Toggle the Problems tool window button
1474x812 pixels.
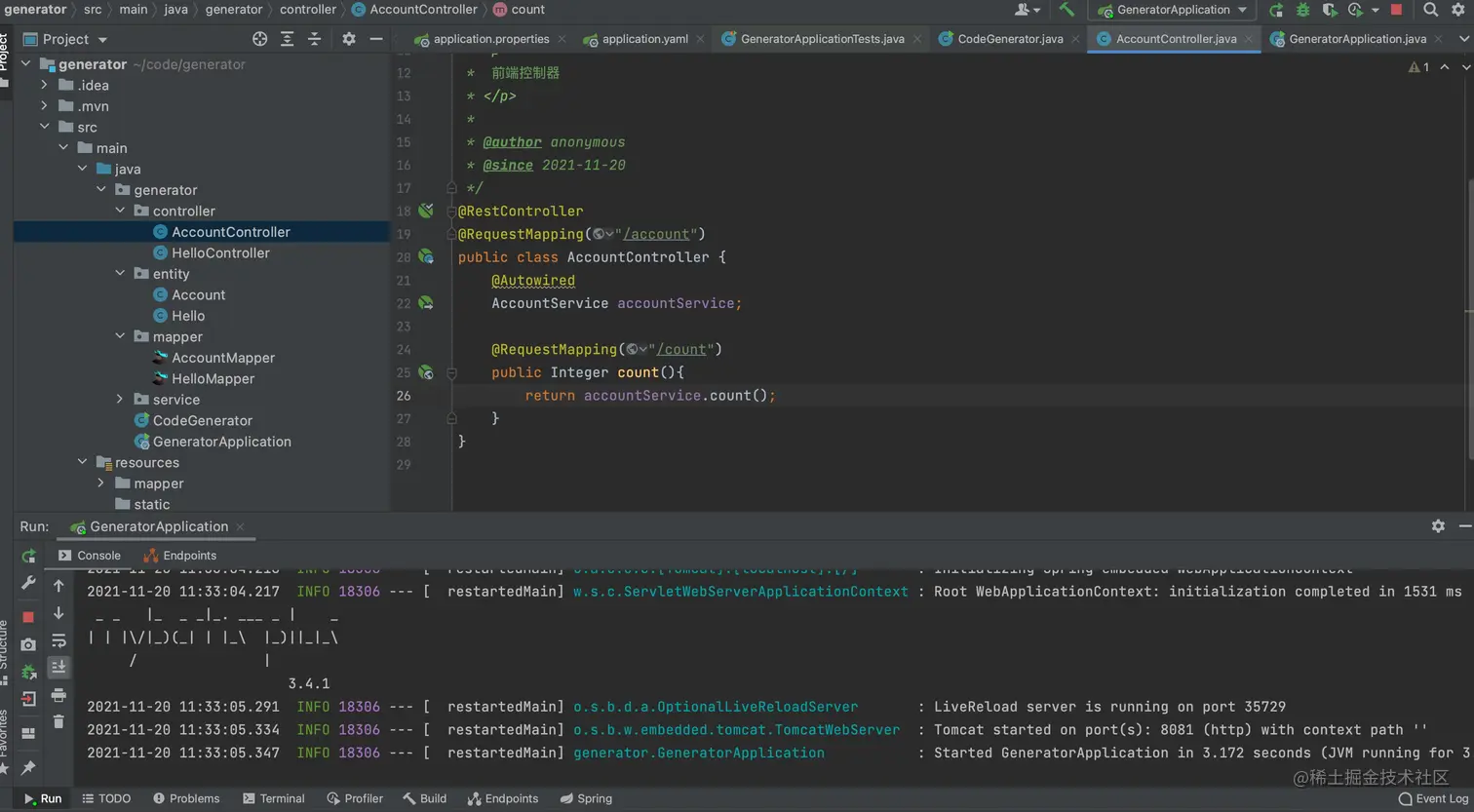coord(185,798)
